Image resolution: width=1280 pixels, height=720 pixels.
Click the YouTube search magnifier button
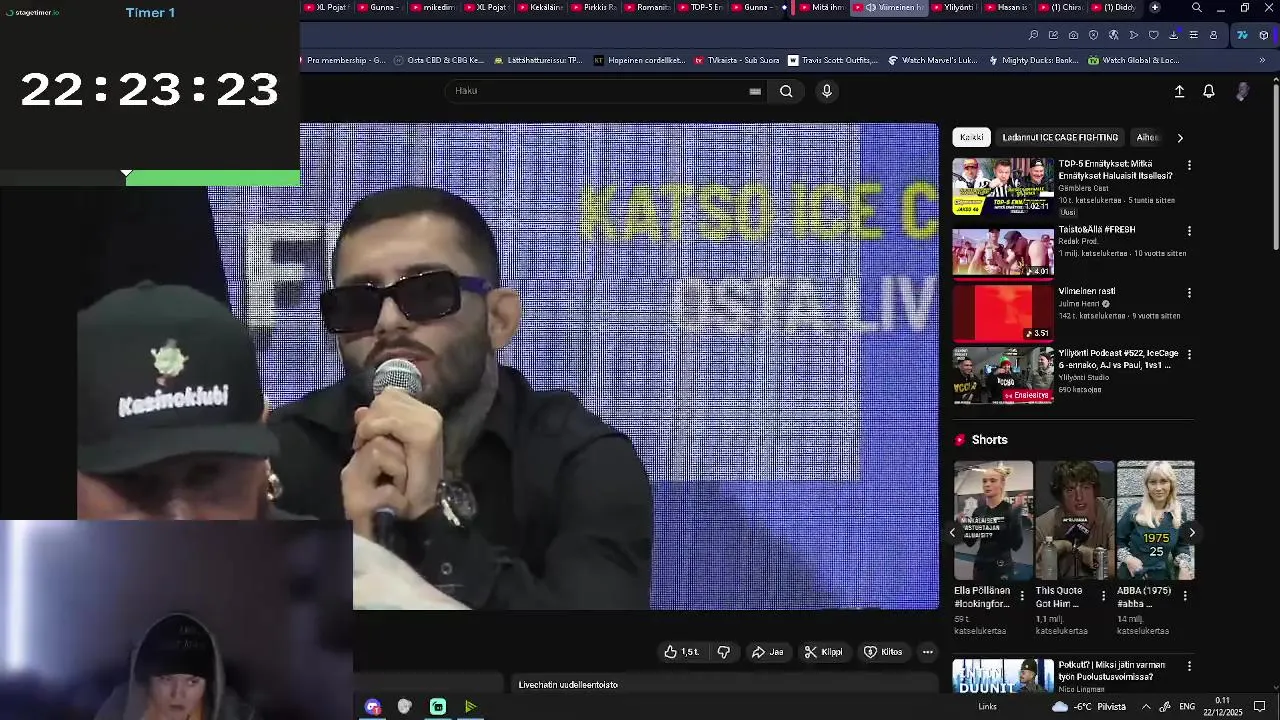coord(786,91)
